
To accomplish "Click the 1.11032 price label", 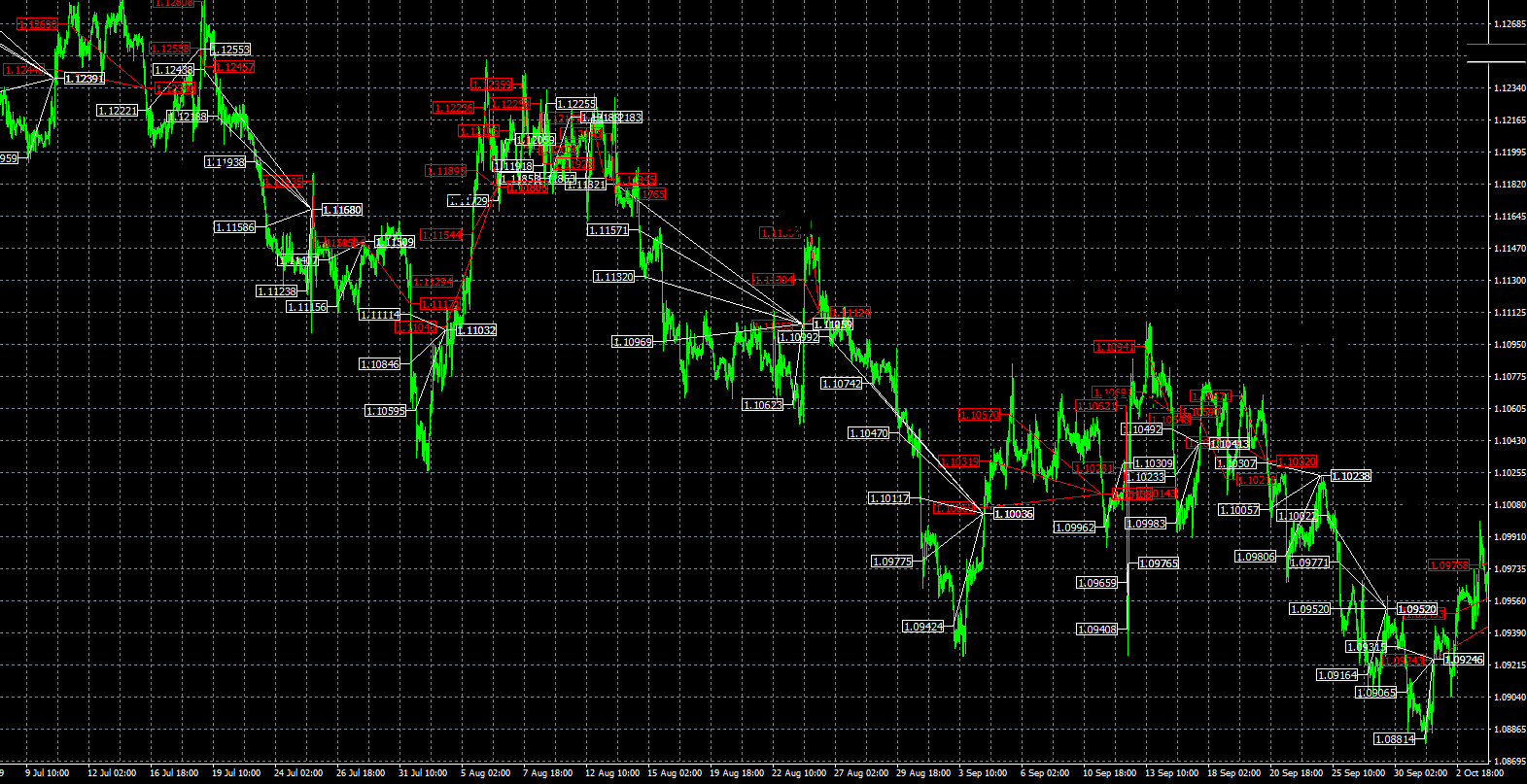I will click(x=476, y=330).
